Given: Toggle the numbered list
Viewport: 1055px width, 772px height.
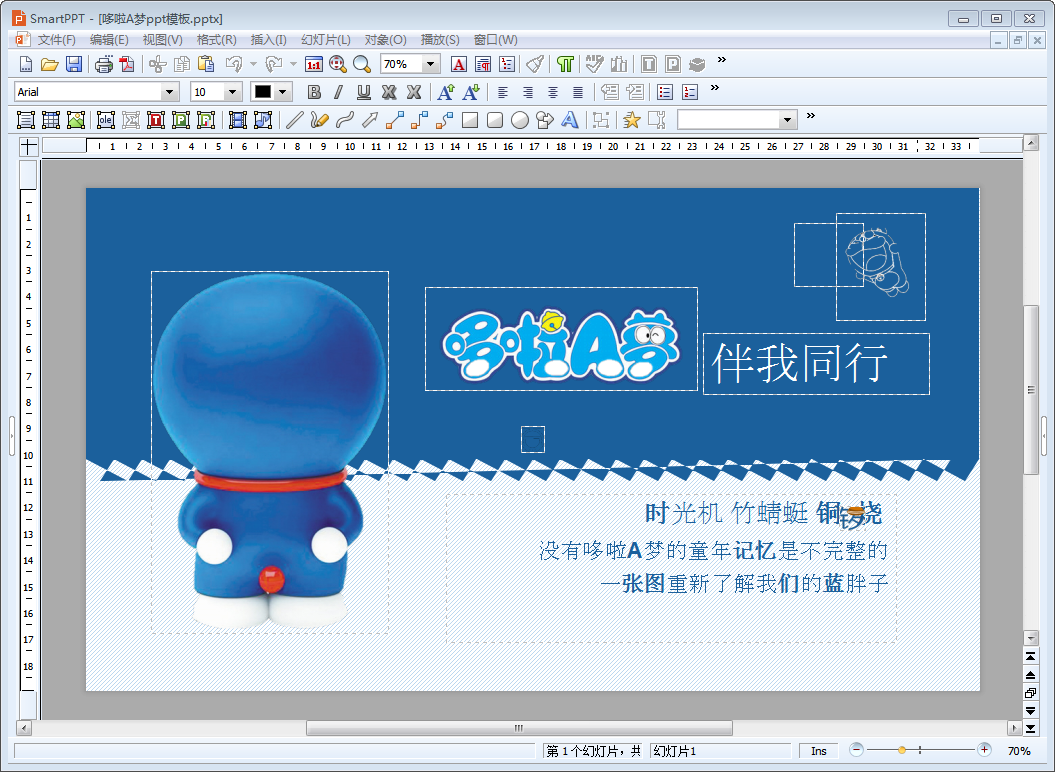Looking at the screenshot, I should point(690,92).
